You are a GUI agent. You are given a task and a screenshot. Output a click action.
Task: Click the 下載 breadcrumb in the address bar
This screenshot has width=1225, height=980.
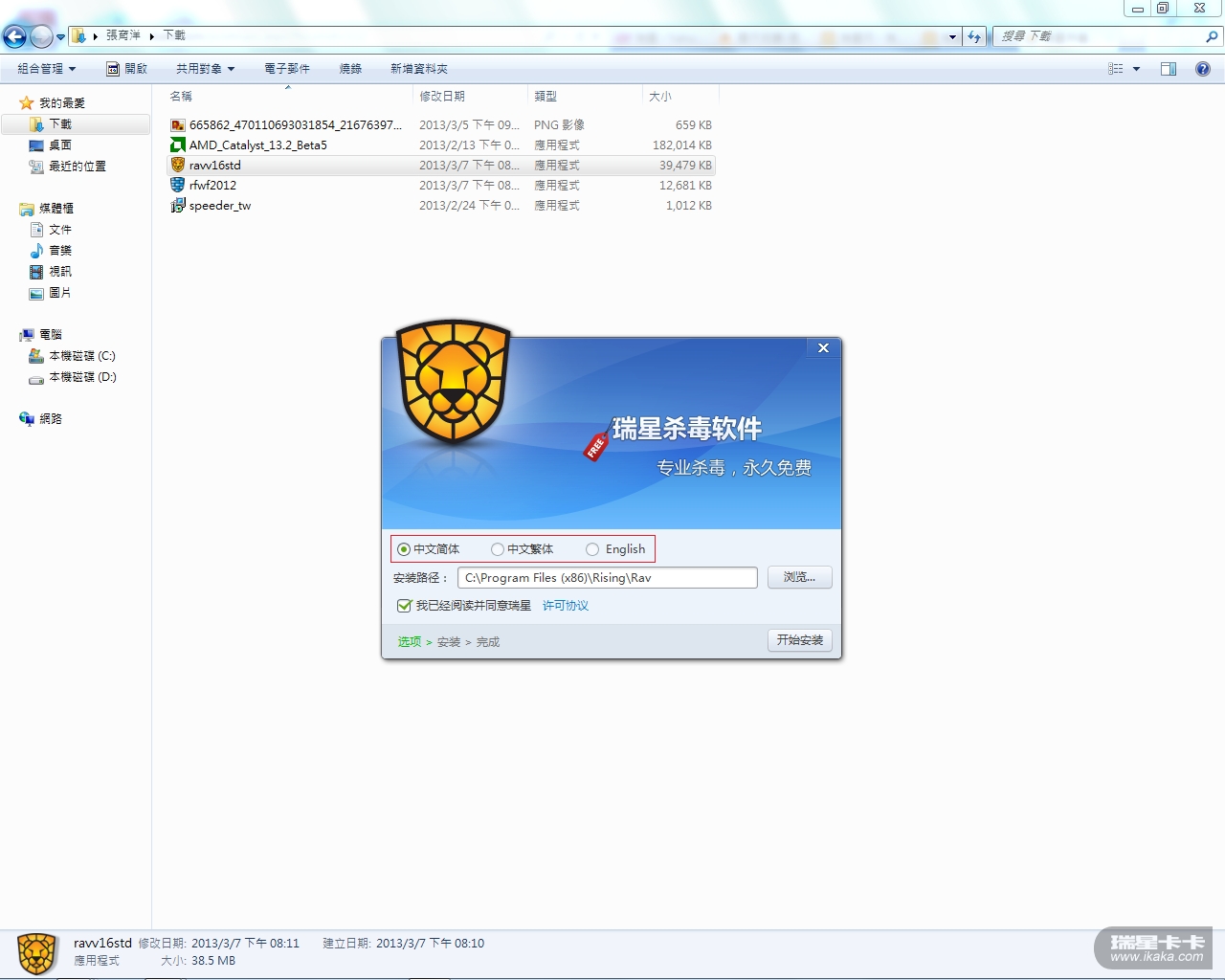[x=174, y=35]
